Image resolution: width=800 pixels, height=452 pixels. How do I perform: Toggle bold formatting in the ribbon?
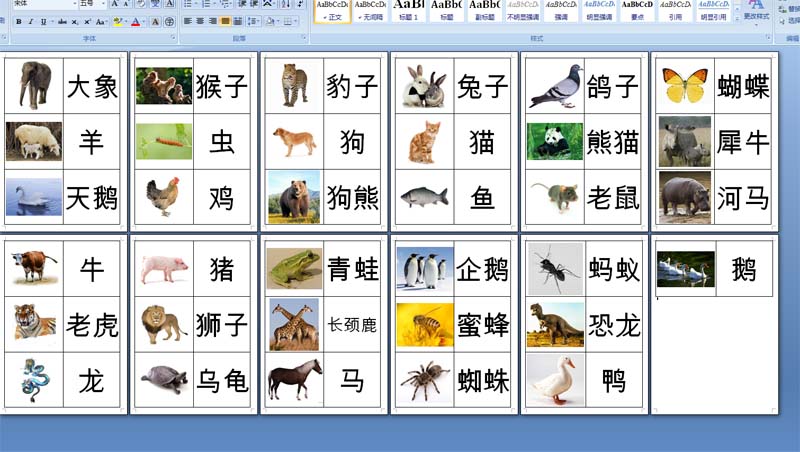(18, 21)
